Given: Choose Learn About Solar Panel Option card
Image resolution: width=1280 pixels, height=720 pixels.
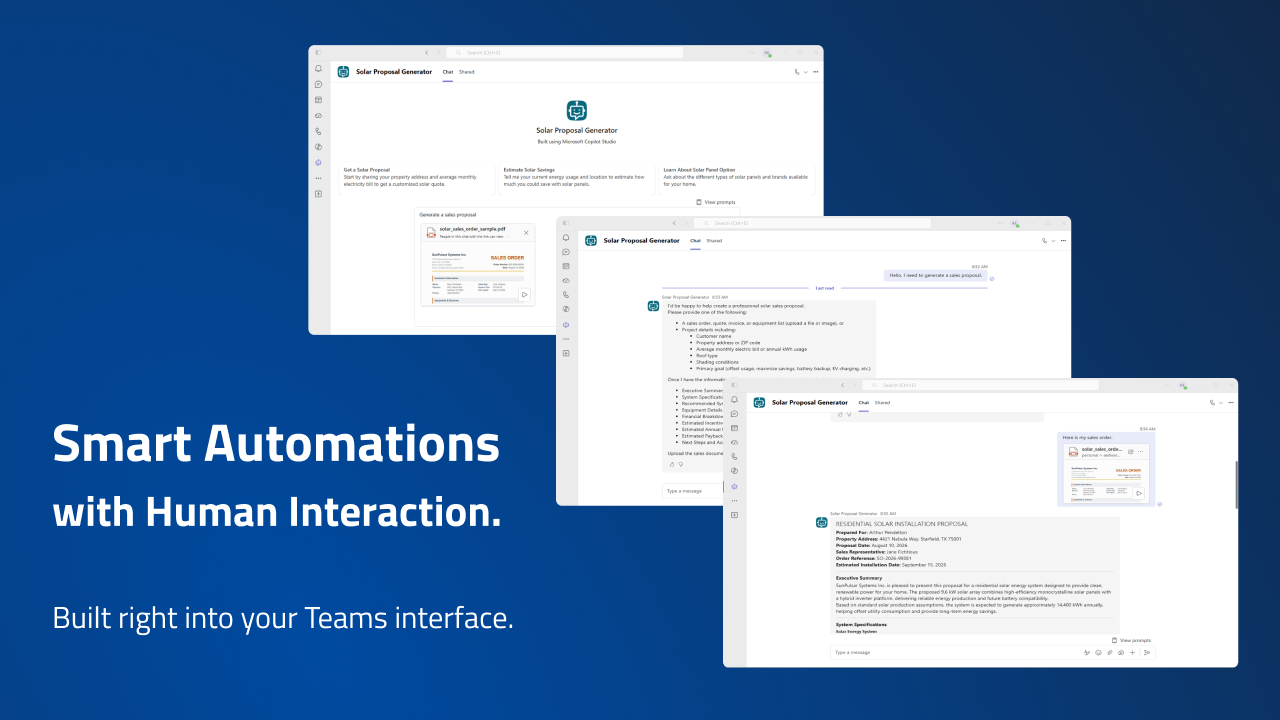Looking at the screenshot, I should coord(737,178).
